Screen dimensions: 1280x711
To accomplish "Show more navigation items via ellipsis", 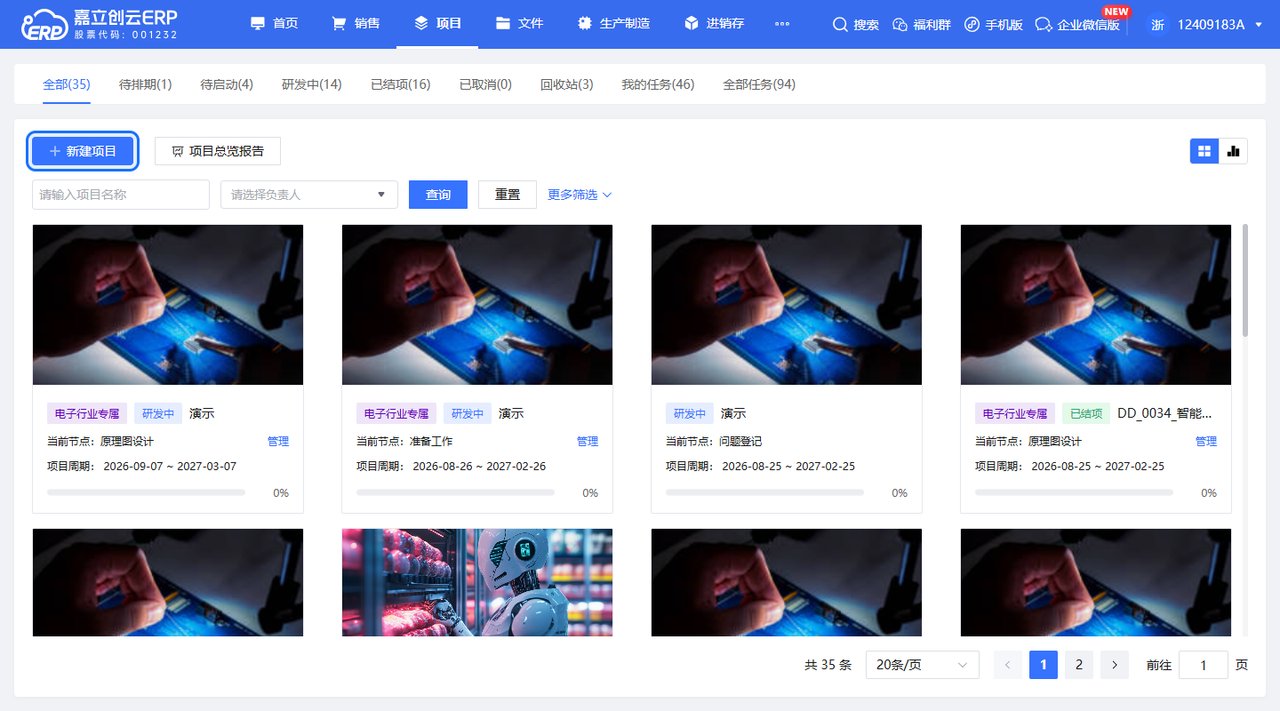I will 782,24.
